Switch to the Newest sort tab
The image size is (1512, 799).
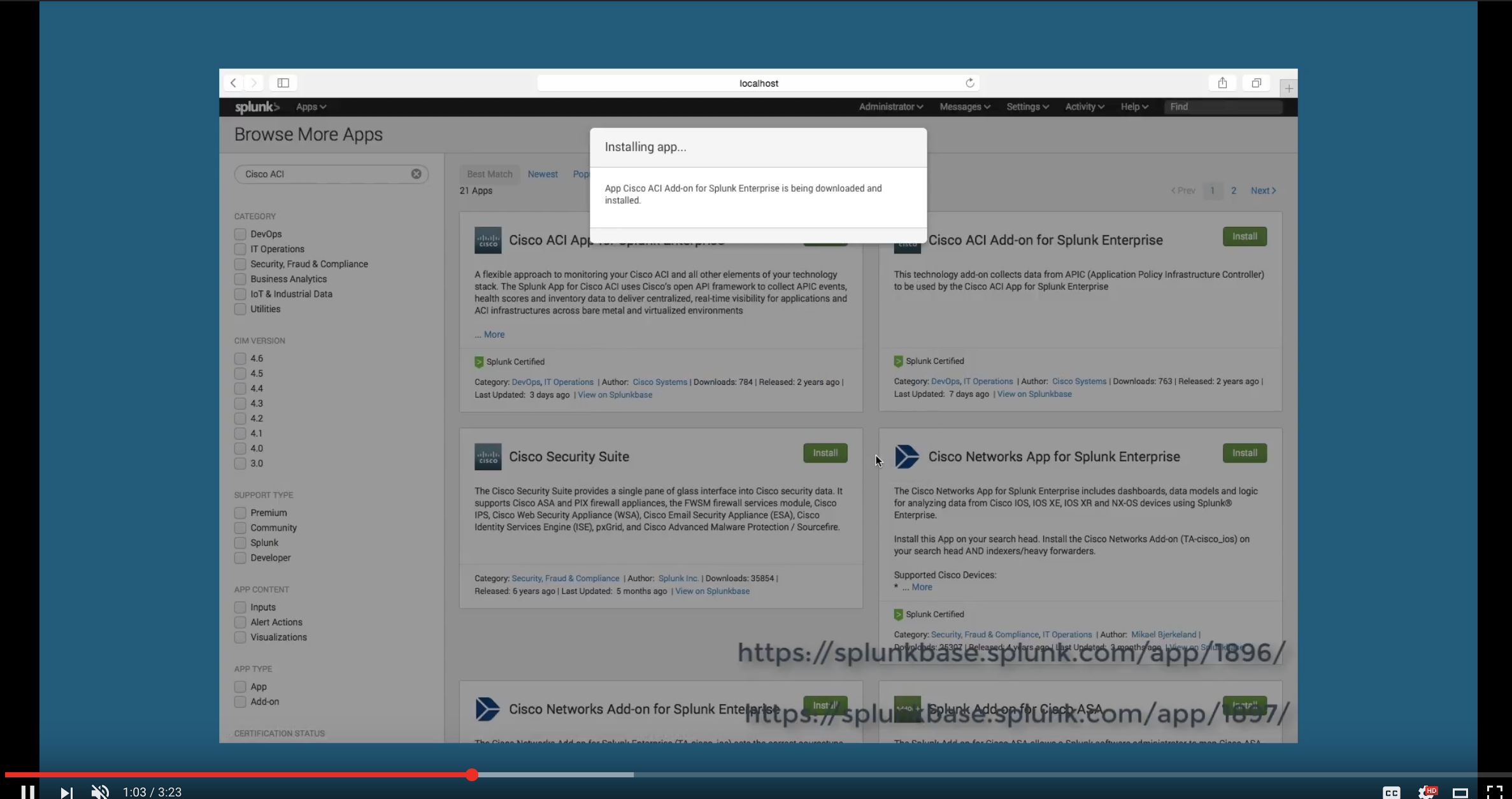pos(543,174)
